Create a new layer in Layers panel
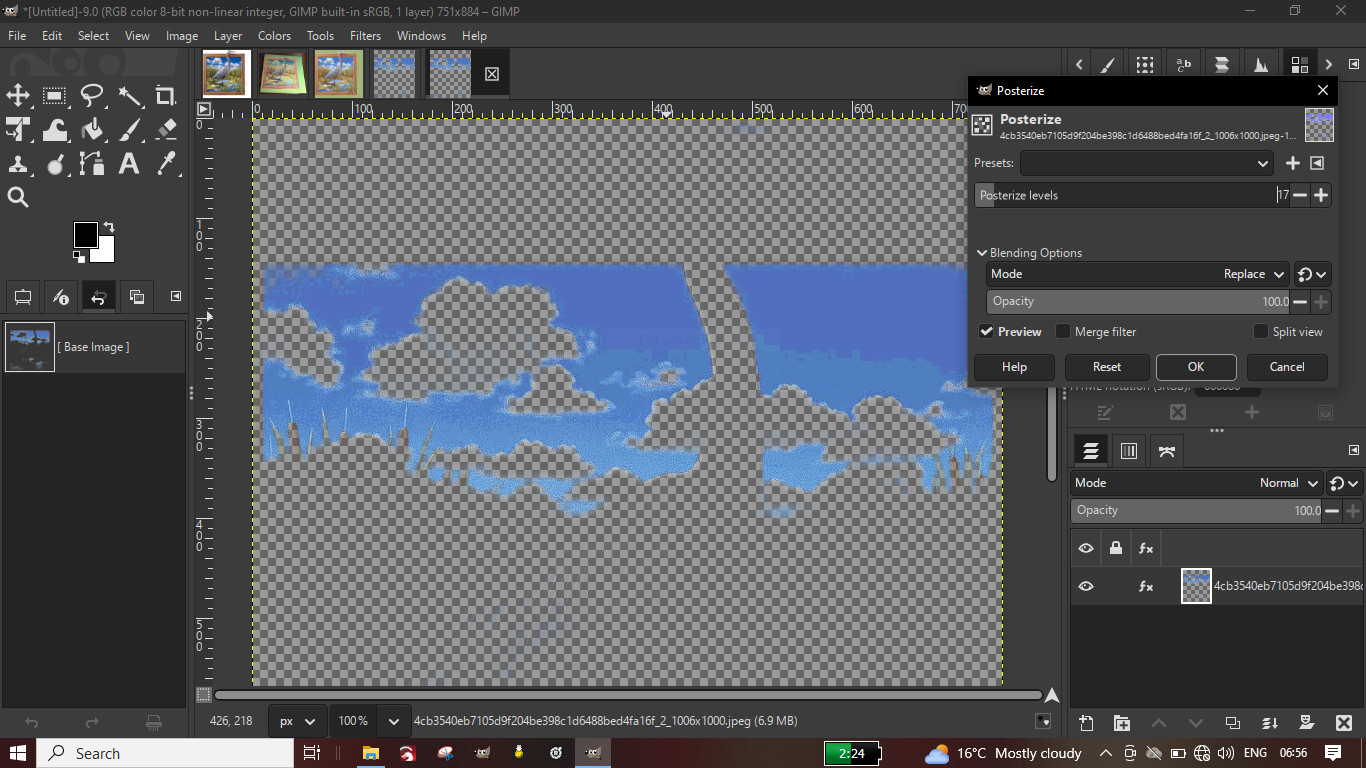This screenshot has height=768, width=1366. [1086, 723]
